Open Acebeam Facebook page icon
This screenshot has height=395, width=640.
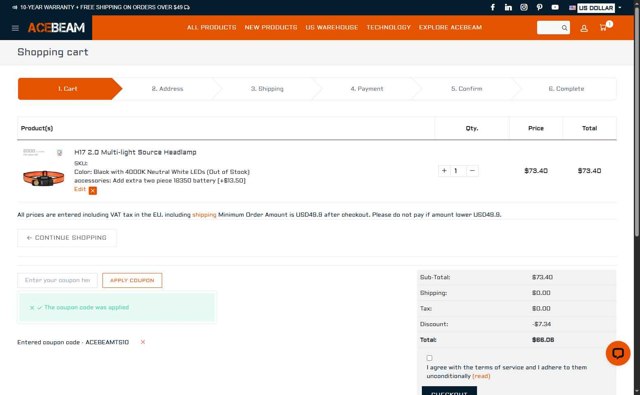493,7
